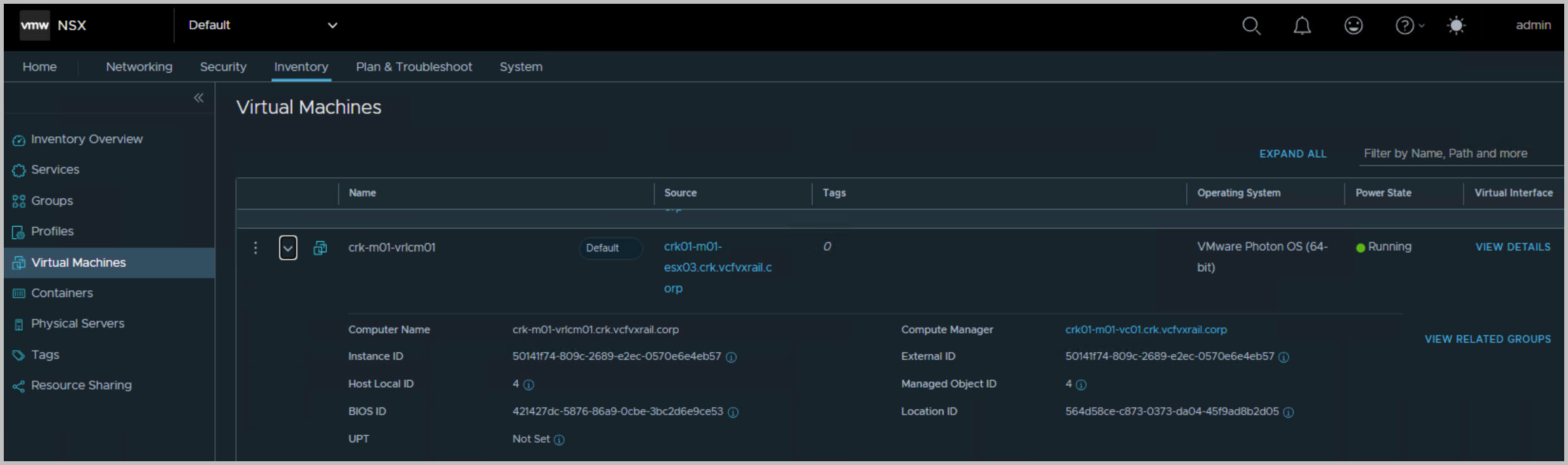Open the Plan & Troubleshoot tab
1568x465 pixels.
[414, 67]
